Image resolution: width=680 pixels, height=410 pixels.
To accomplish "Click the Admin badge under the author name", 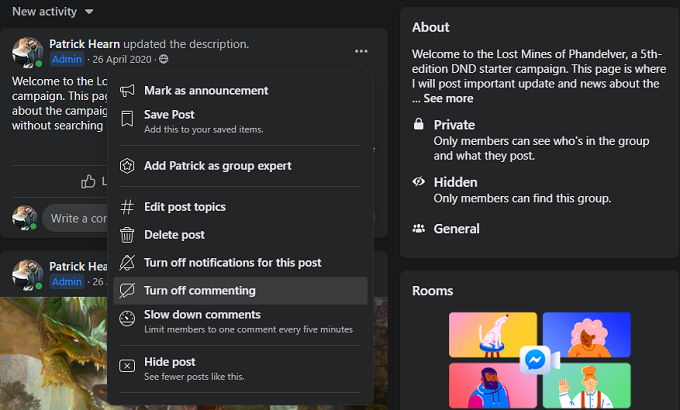I will [x=67, y=59].
